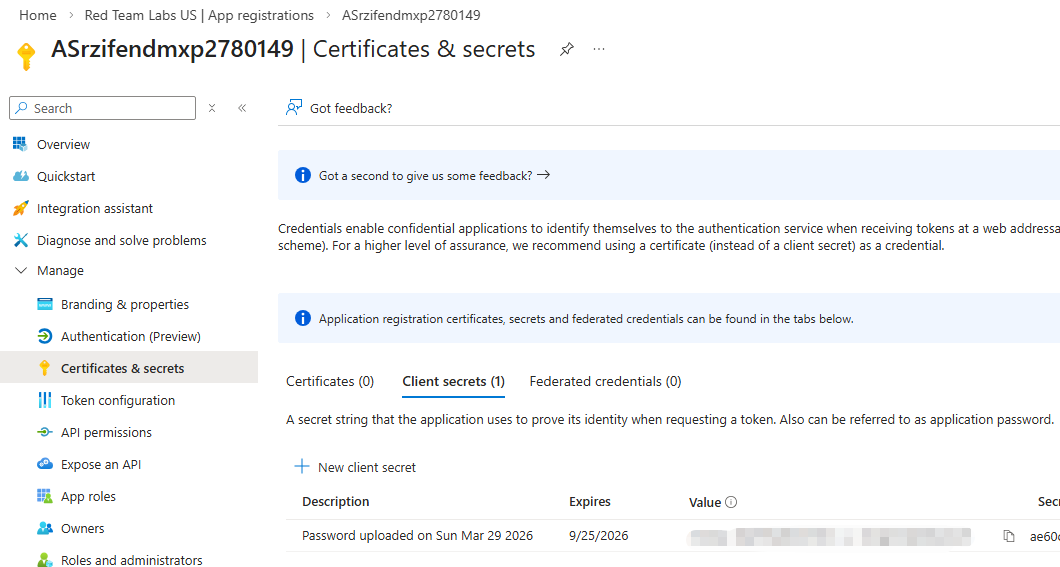1060x567 pixels.
Task: Collapse the Manage section
Action: pos(21,271)
